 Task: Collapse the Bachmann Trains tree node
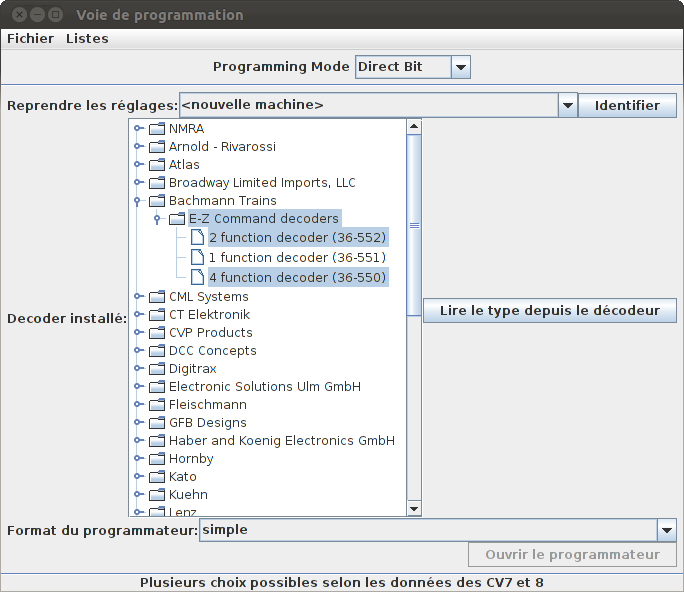pyautogui.click(x=138, y=201)
